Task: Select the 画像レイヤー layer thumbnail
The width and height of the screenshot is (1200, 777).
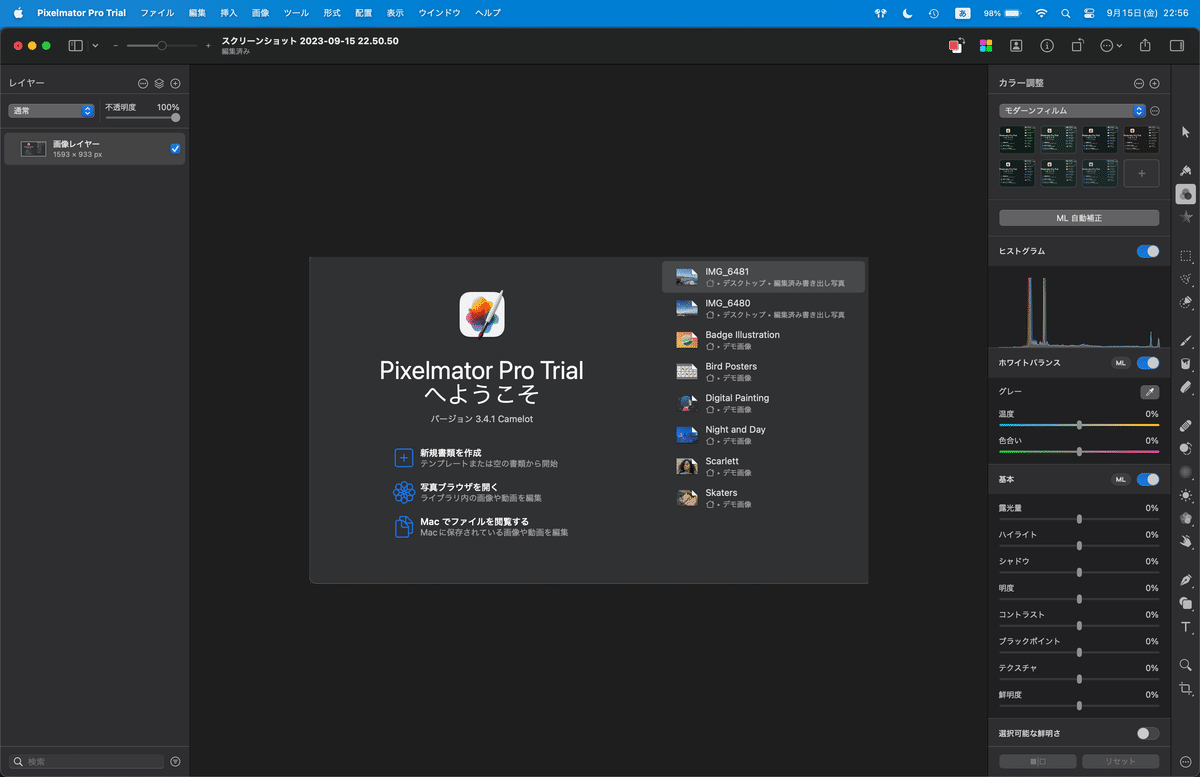Action: pos(34,149)
